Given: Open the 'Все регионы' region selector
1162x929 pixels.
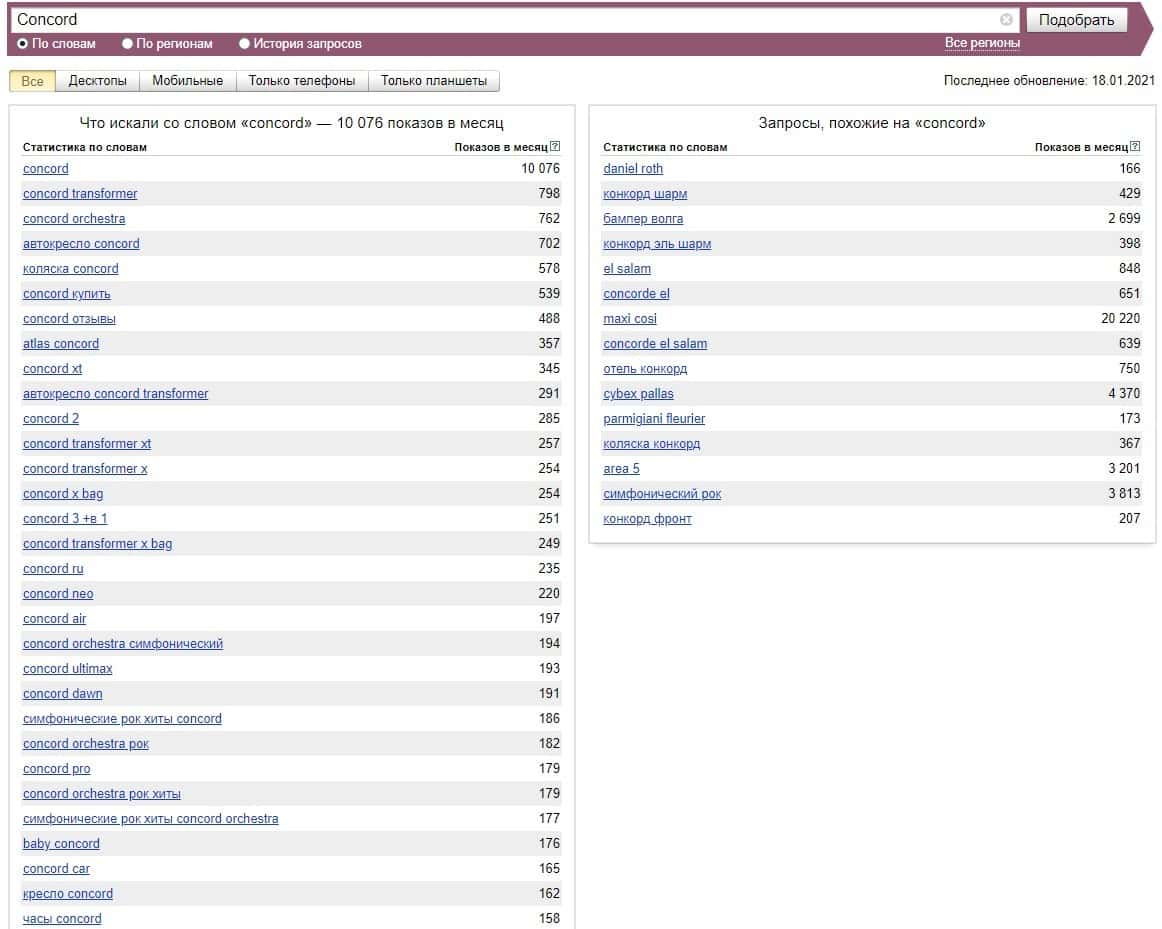Looking at the screenshot, I should (982, 43).
